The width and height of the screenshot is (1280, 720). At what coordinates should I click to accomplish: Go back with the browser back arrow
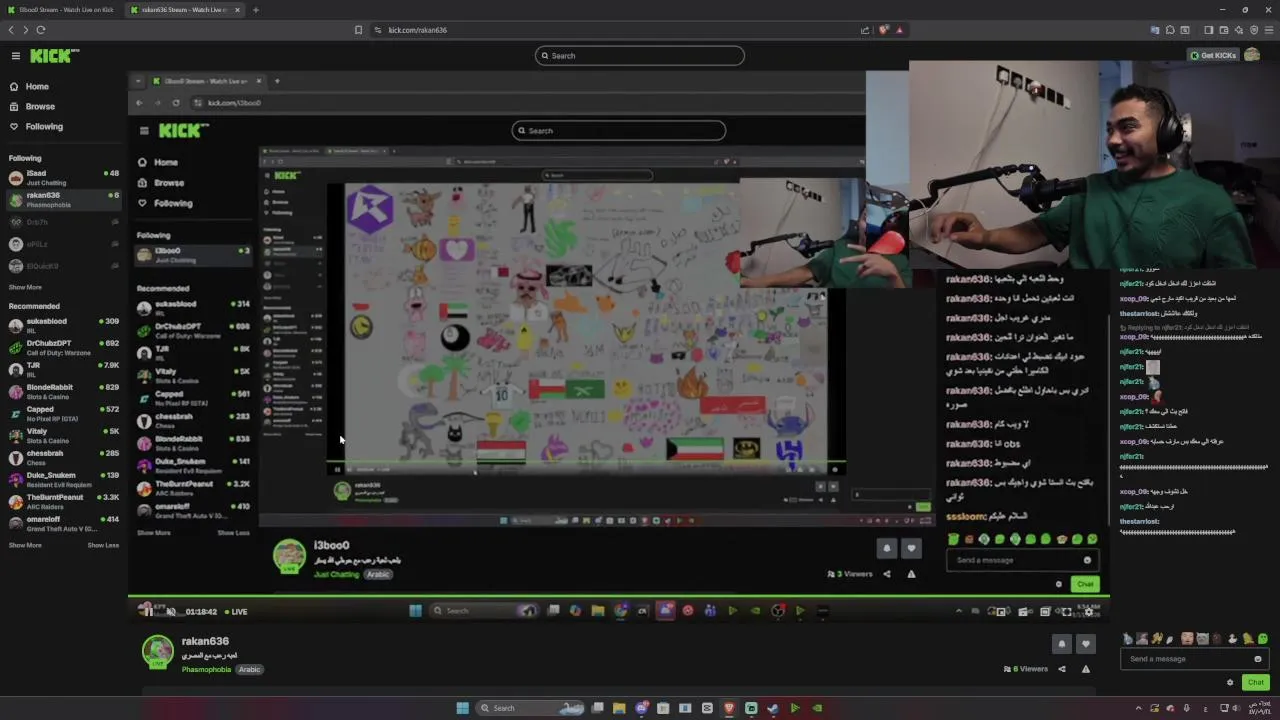(x=12, y=30)
